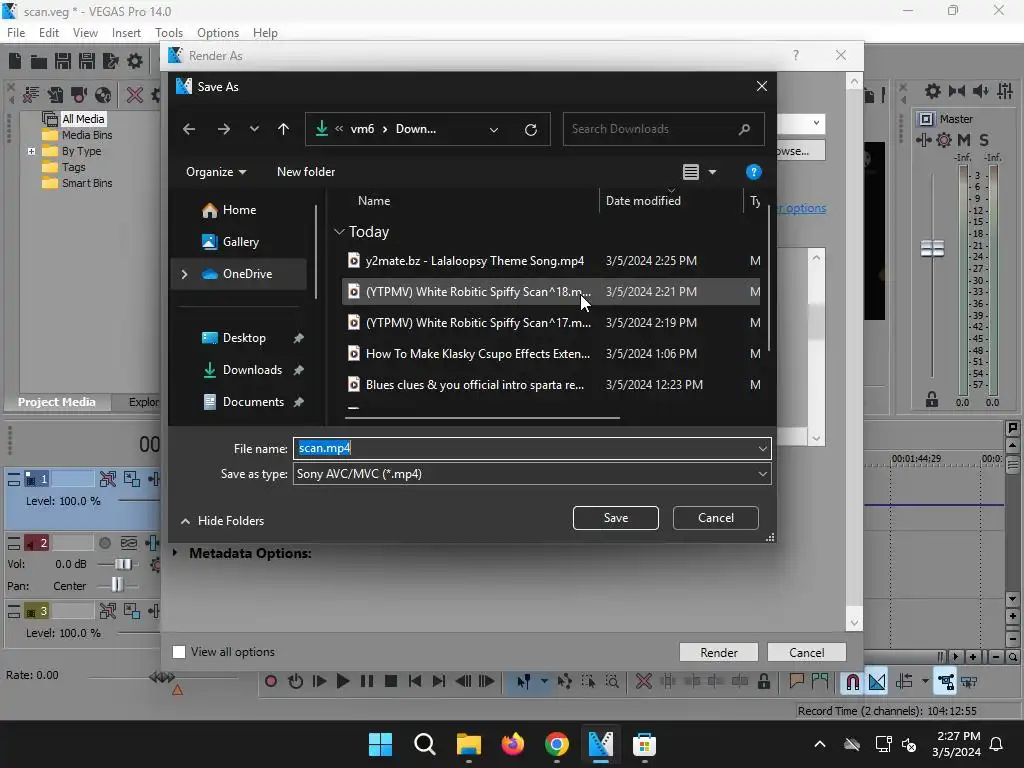The width and height of the screenshot is (1024, 768).
Task: Click the New folder button
Action: (306, 172)
